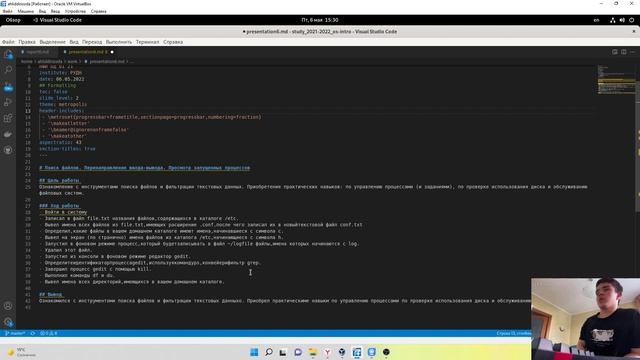Click the Обзор activities button
The image size is (640, 360).
tap(13, 20)
